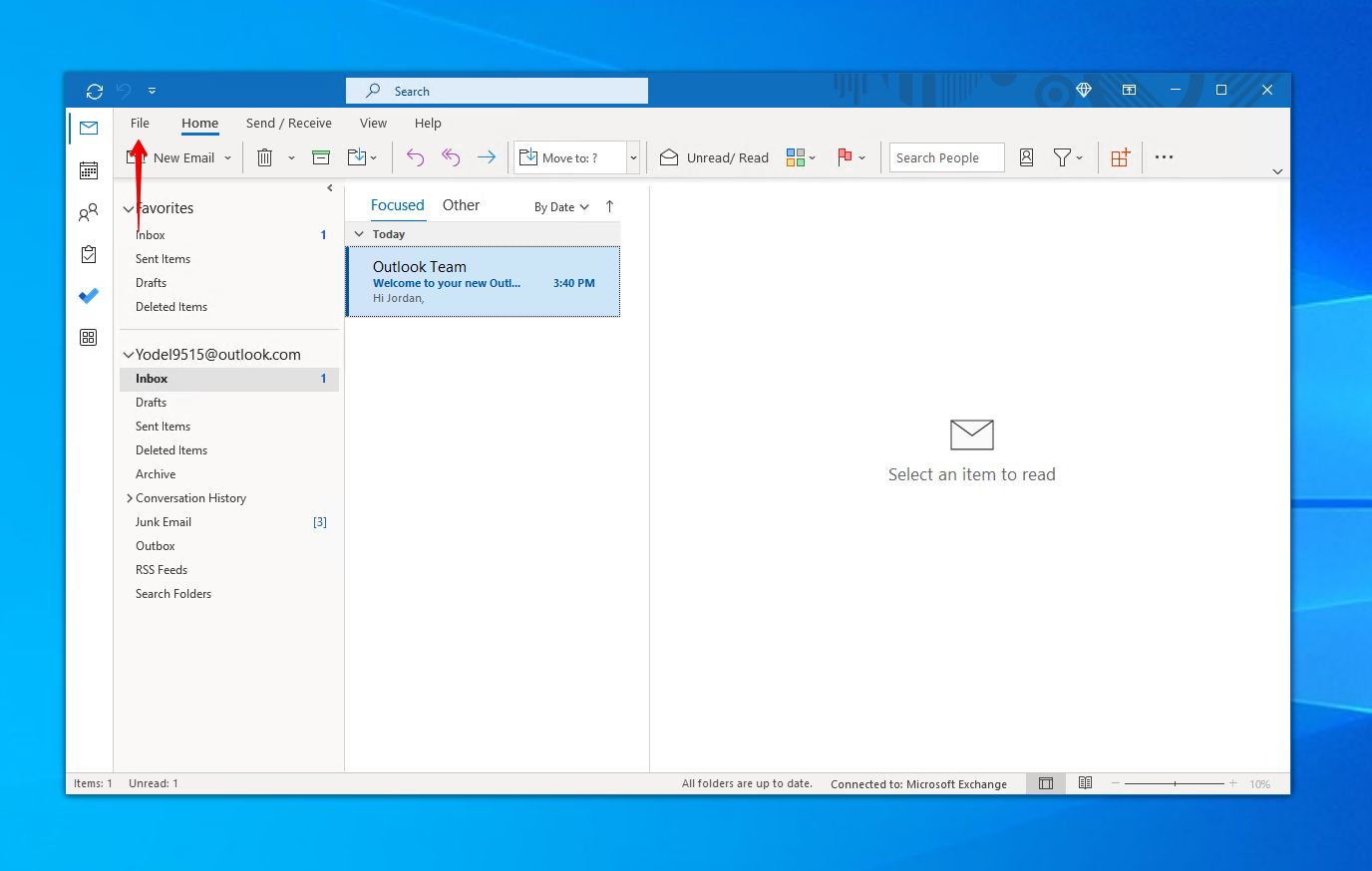Image resolution: width=1372 pixels, height=871 pixels.
Task: Switch to Normal view layout in status bar
Action: point(1046,783)
